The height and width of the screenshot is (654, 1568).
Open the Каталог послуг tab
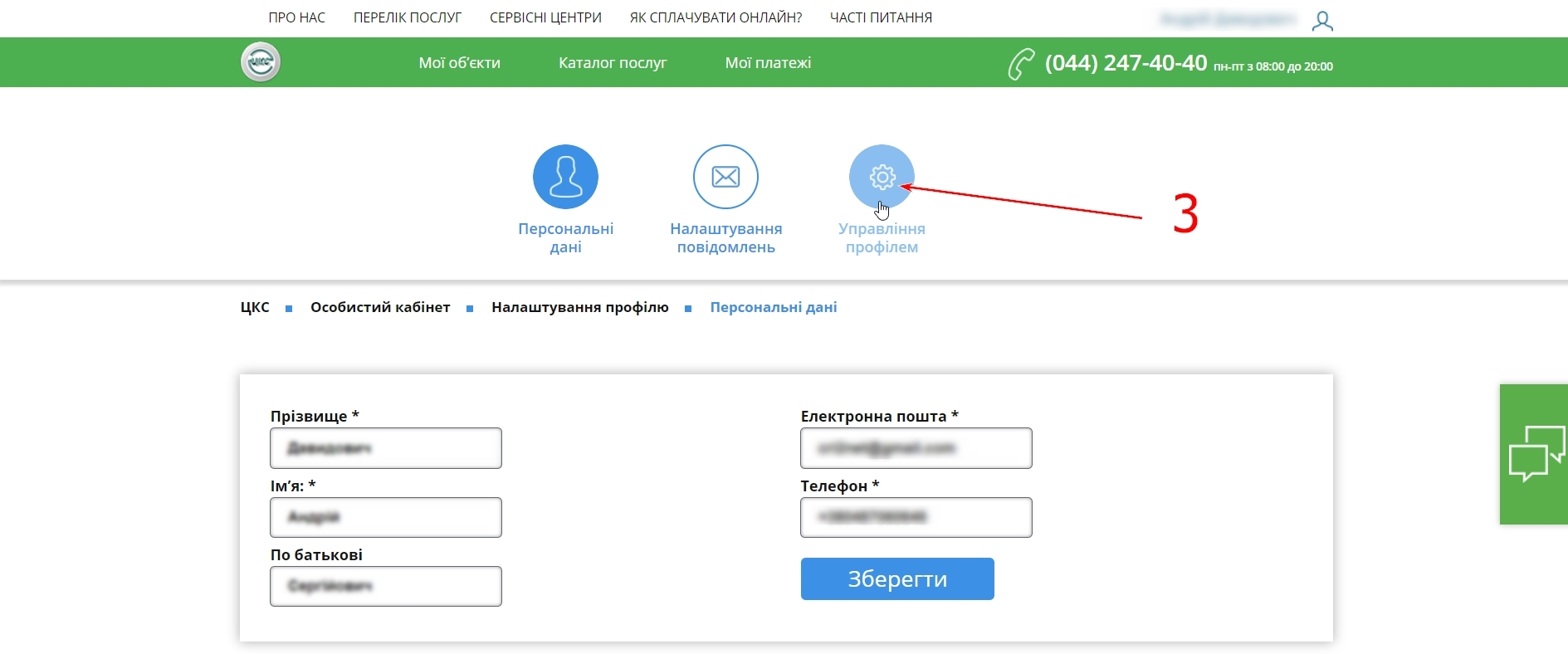613,63
